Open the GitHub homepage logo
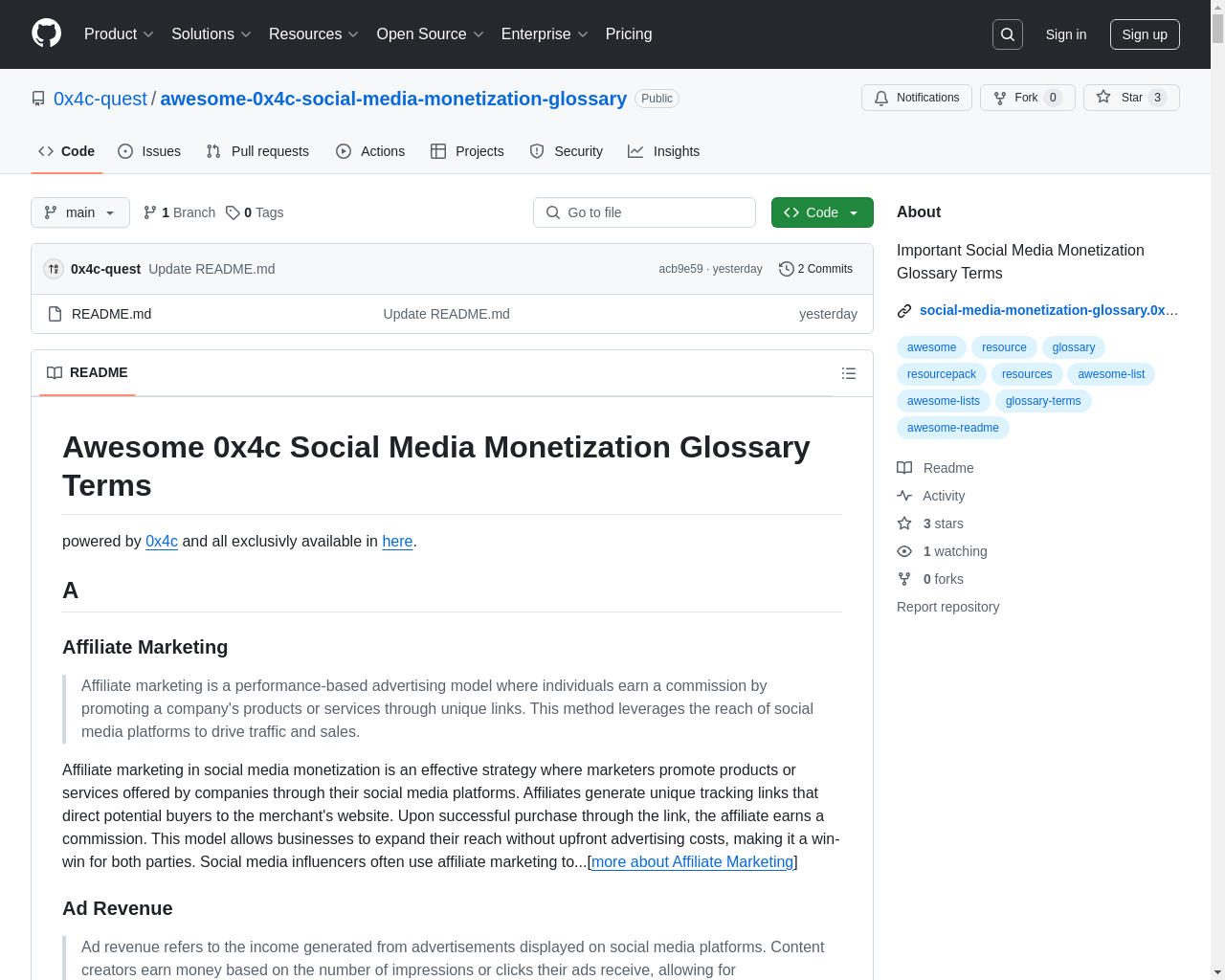Screen dimensions: 1225x980 coord(46,33)
